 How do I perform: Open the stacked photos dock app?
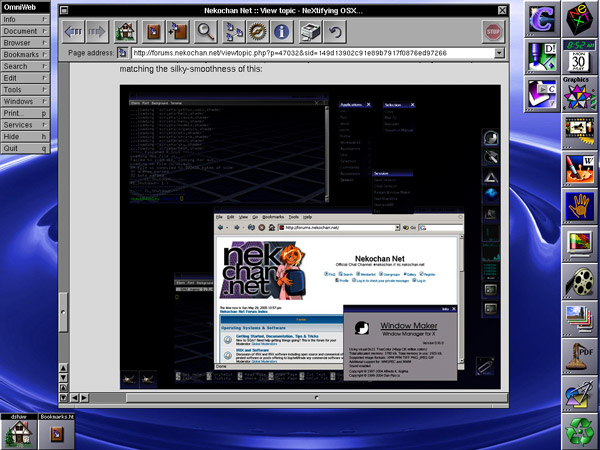coord(580,319)
